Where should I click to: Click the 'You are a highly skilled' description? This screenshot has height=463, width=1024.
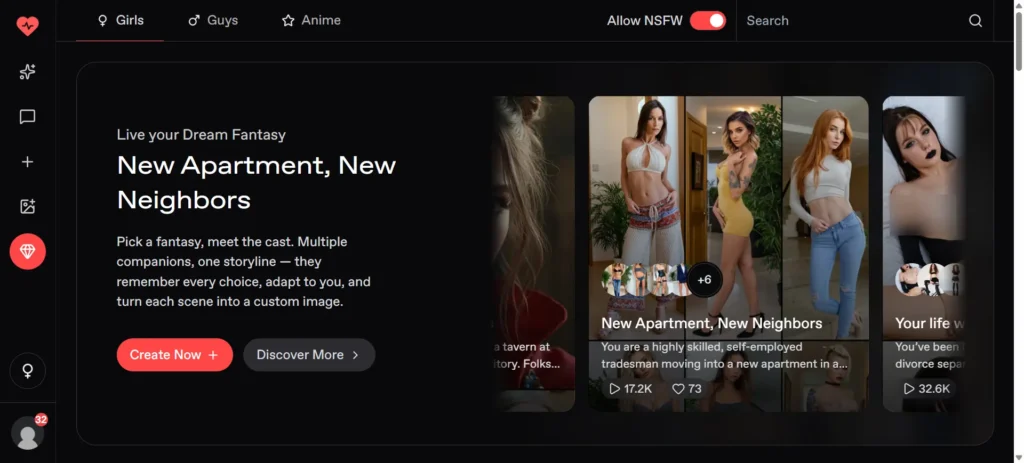[724, 355]
